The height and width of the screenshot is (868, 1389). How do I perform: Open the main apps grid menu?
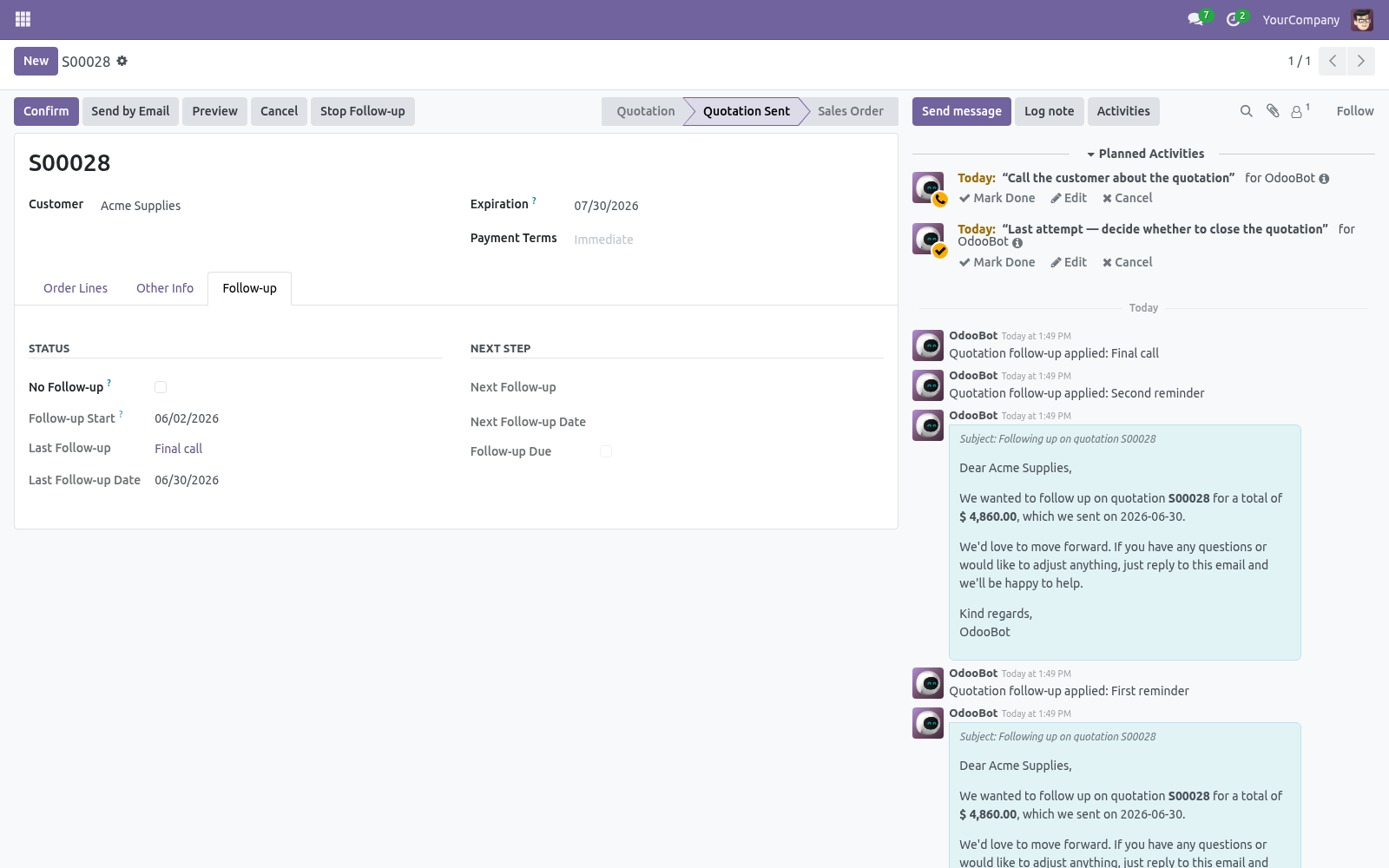pos(23,19)
